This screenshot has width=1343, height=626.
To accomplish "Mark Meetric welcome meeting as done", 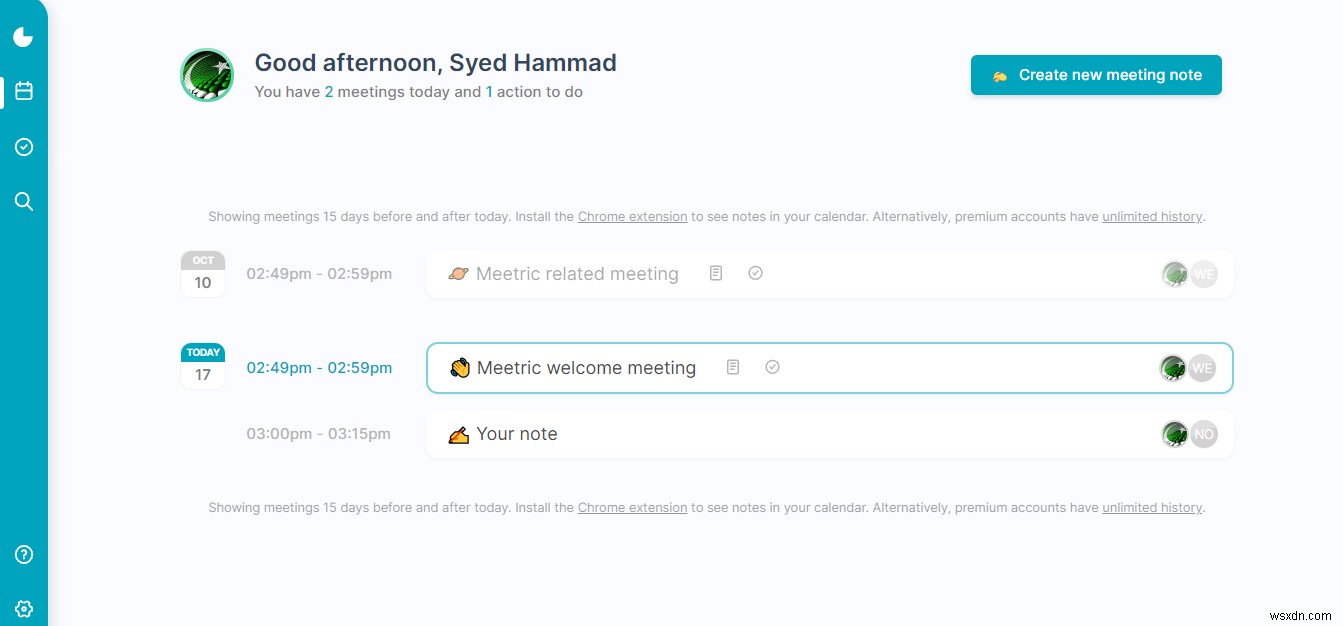I will coord(772,367).
